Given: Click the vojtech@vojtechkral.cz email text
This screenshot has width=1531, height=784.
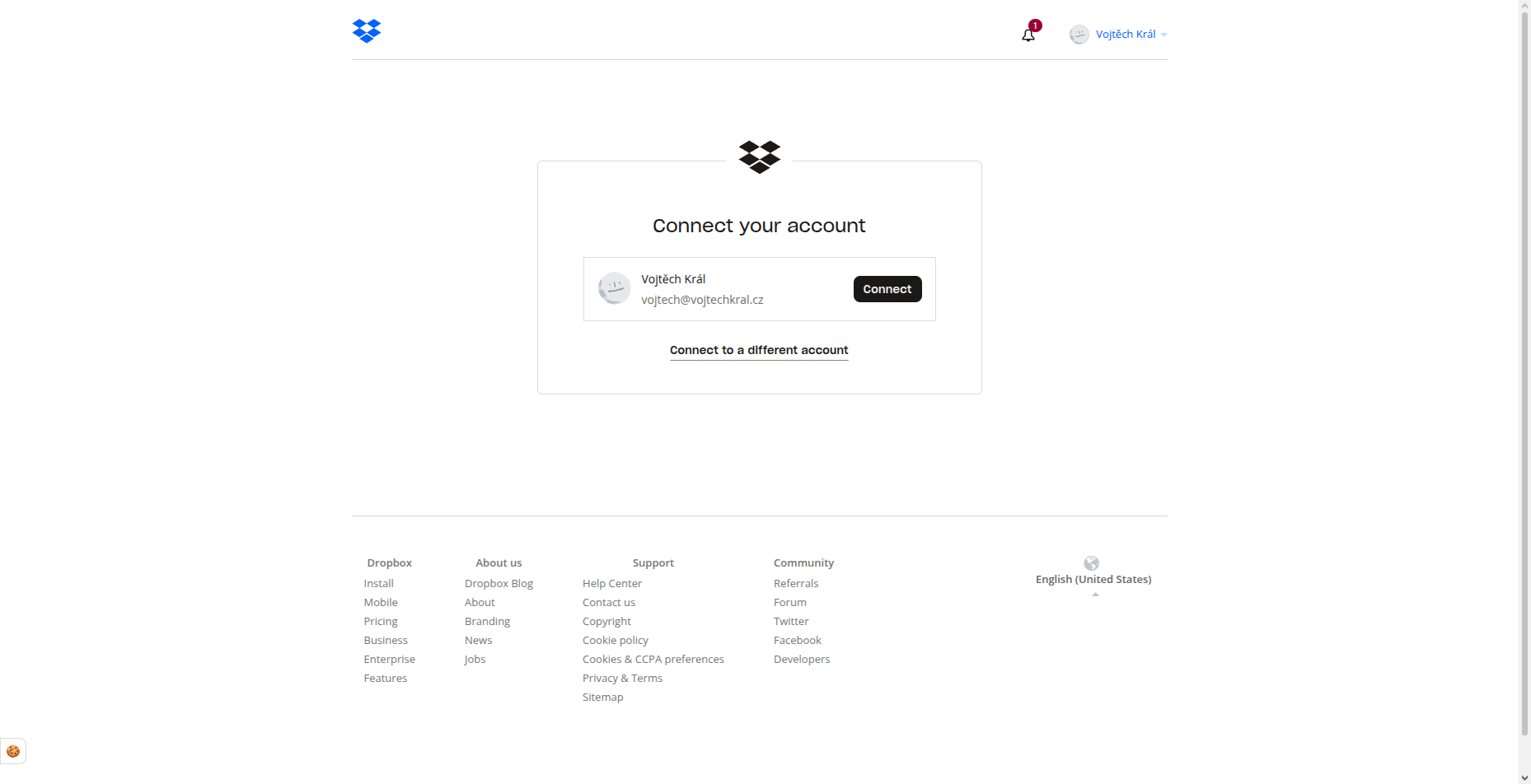Looking at the screenshot, I should click(x=703, y=300).
